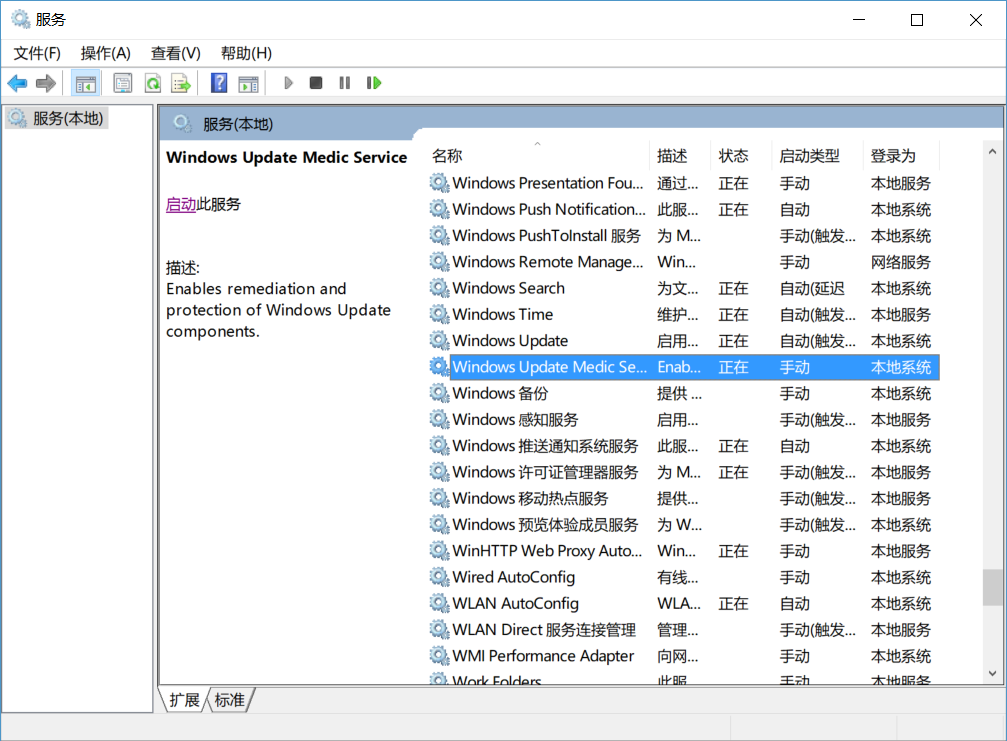Image resolution: width=1007 pixels, height=741 pixels.
Task: Switch to the 扩展 tab
Action: coord(184,700)
